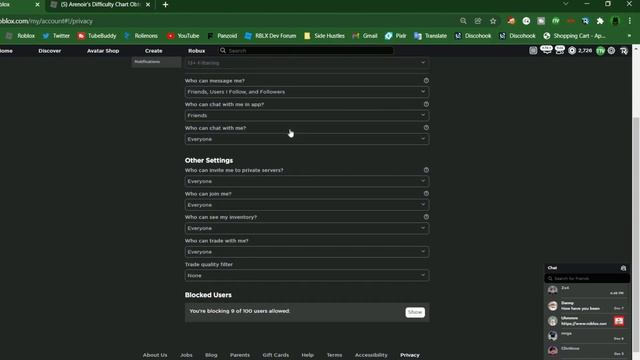Click the share page icon in address bar
Viewport: 640px width, 360px height.
pyautogui.click(x=478, y=21)
